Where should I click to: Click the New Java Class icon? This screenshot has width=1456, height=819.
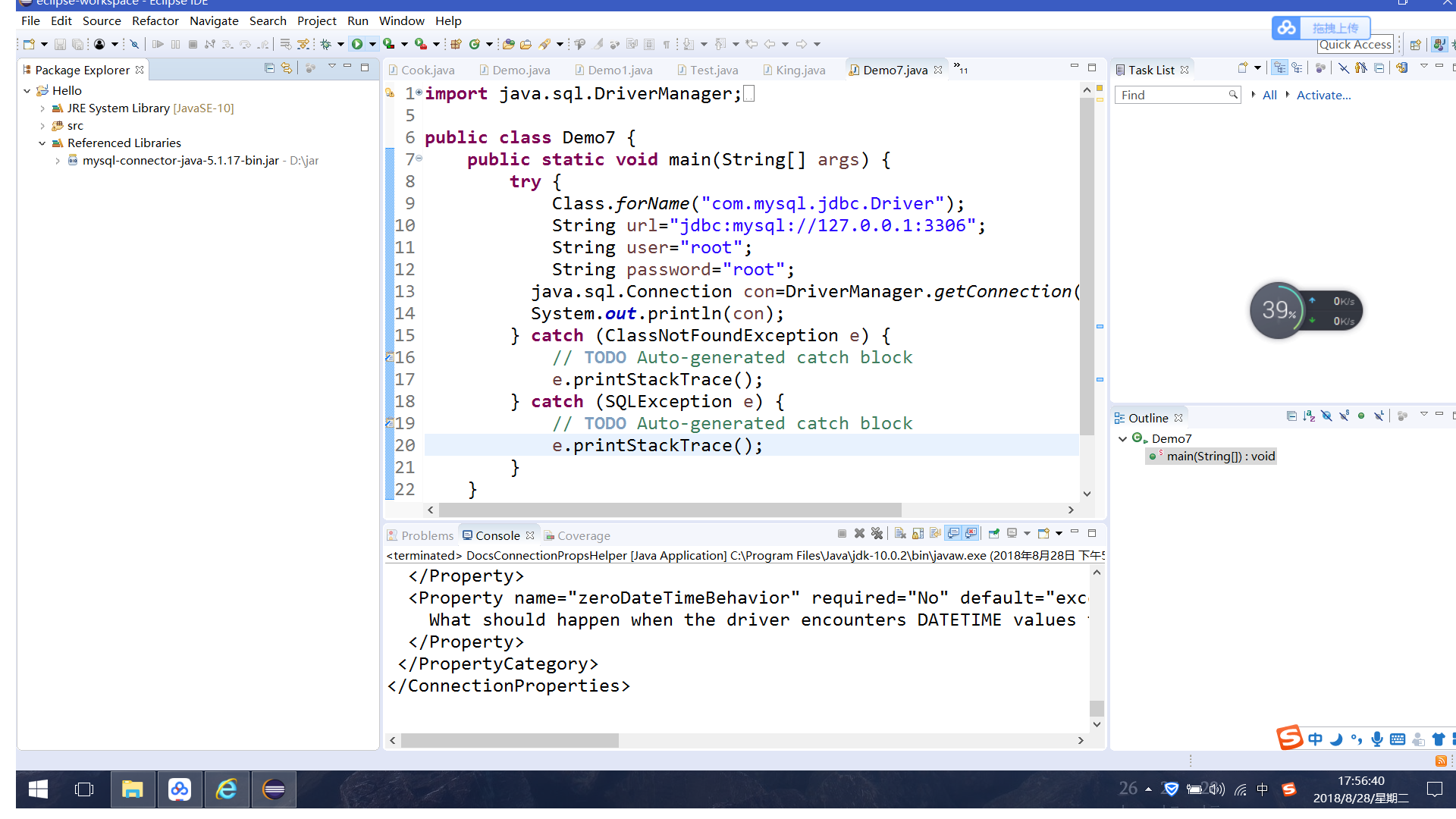(x=475, y=44)
